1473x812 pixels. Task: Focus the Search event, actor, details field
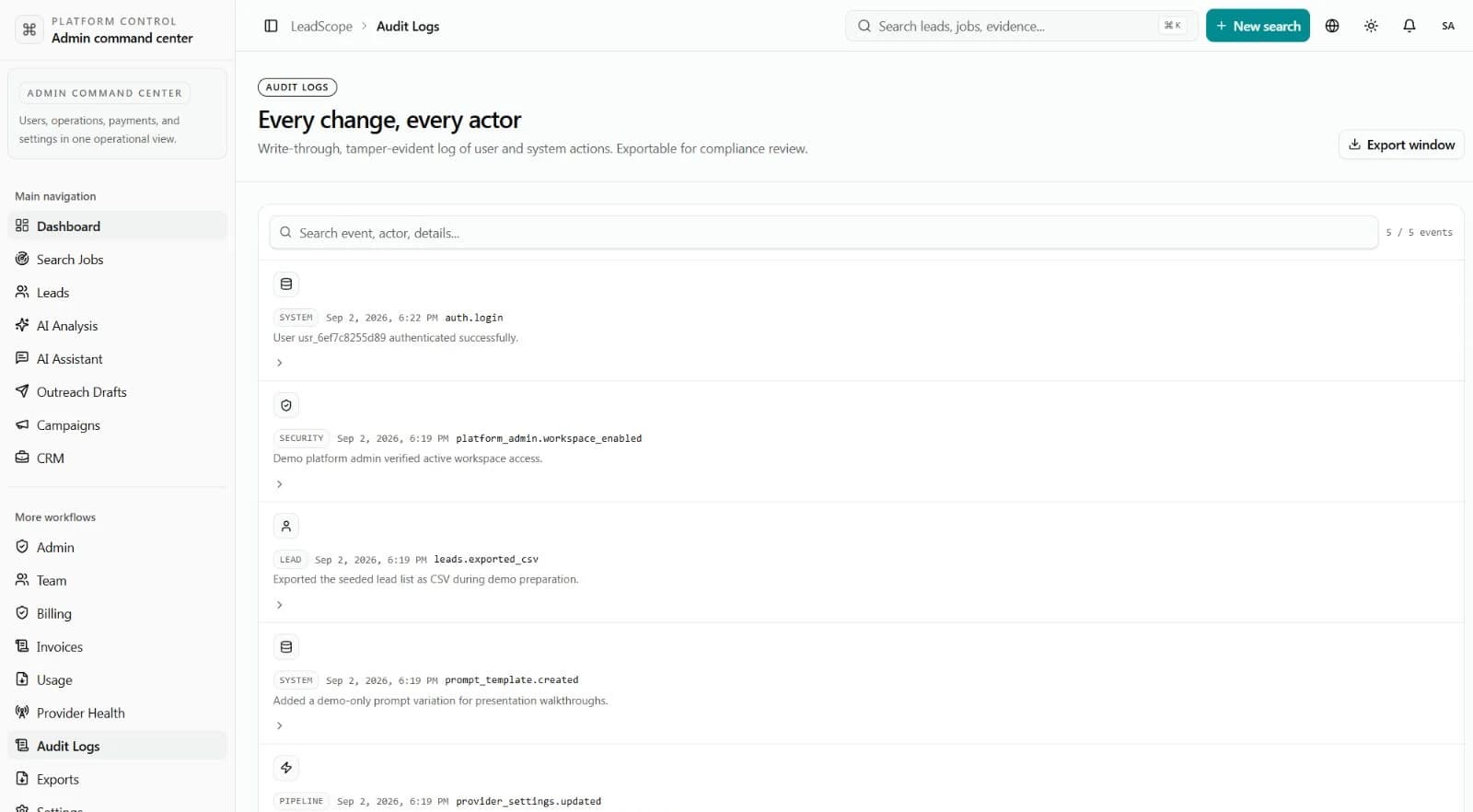pos(824,233)
